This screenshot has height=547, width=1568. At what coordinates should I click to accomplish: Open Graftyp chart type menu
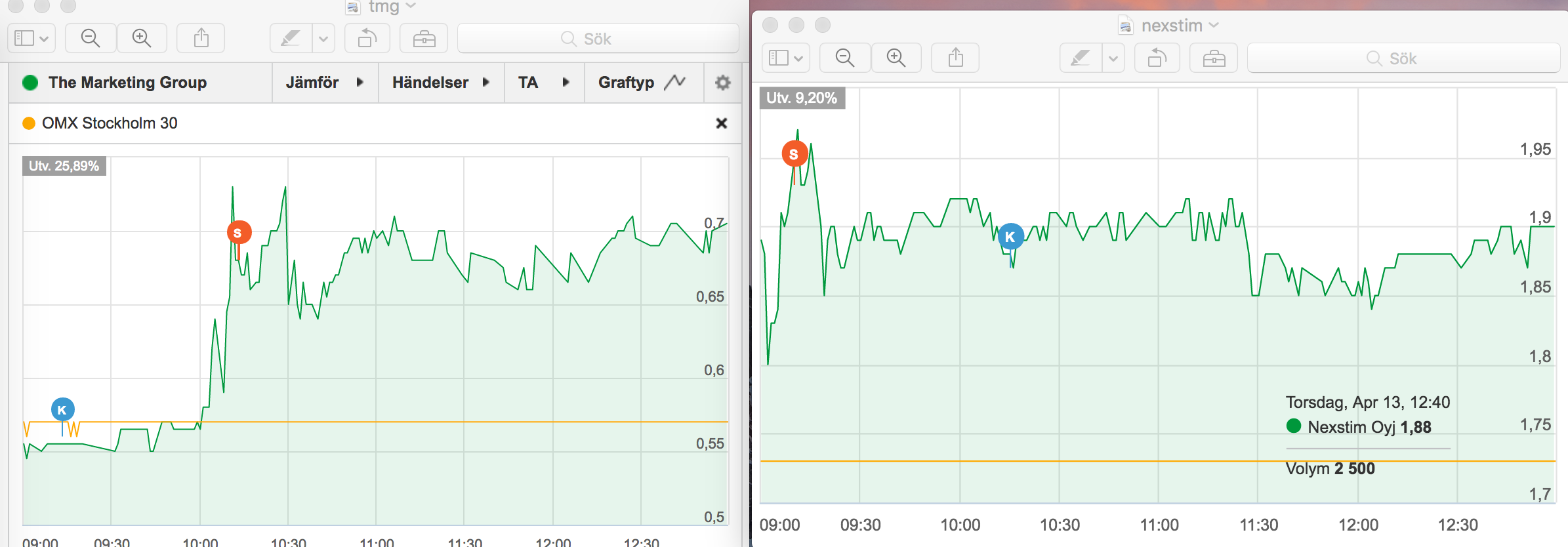pos(642,83)
